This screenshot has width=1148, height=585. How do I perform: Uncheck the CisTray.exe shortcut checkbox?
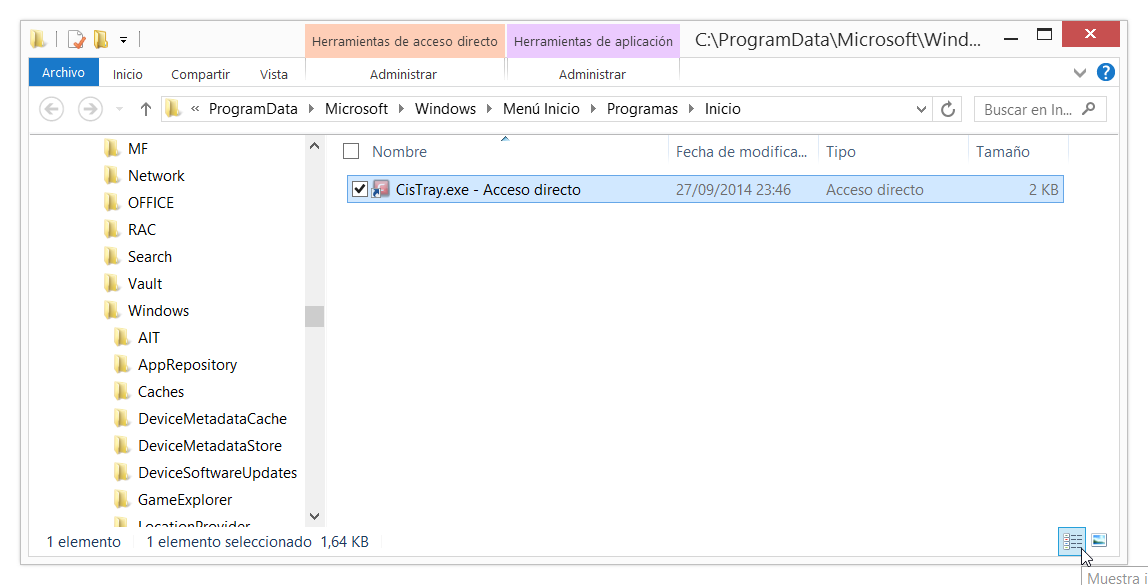(359, 190)
